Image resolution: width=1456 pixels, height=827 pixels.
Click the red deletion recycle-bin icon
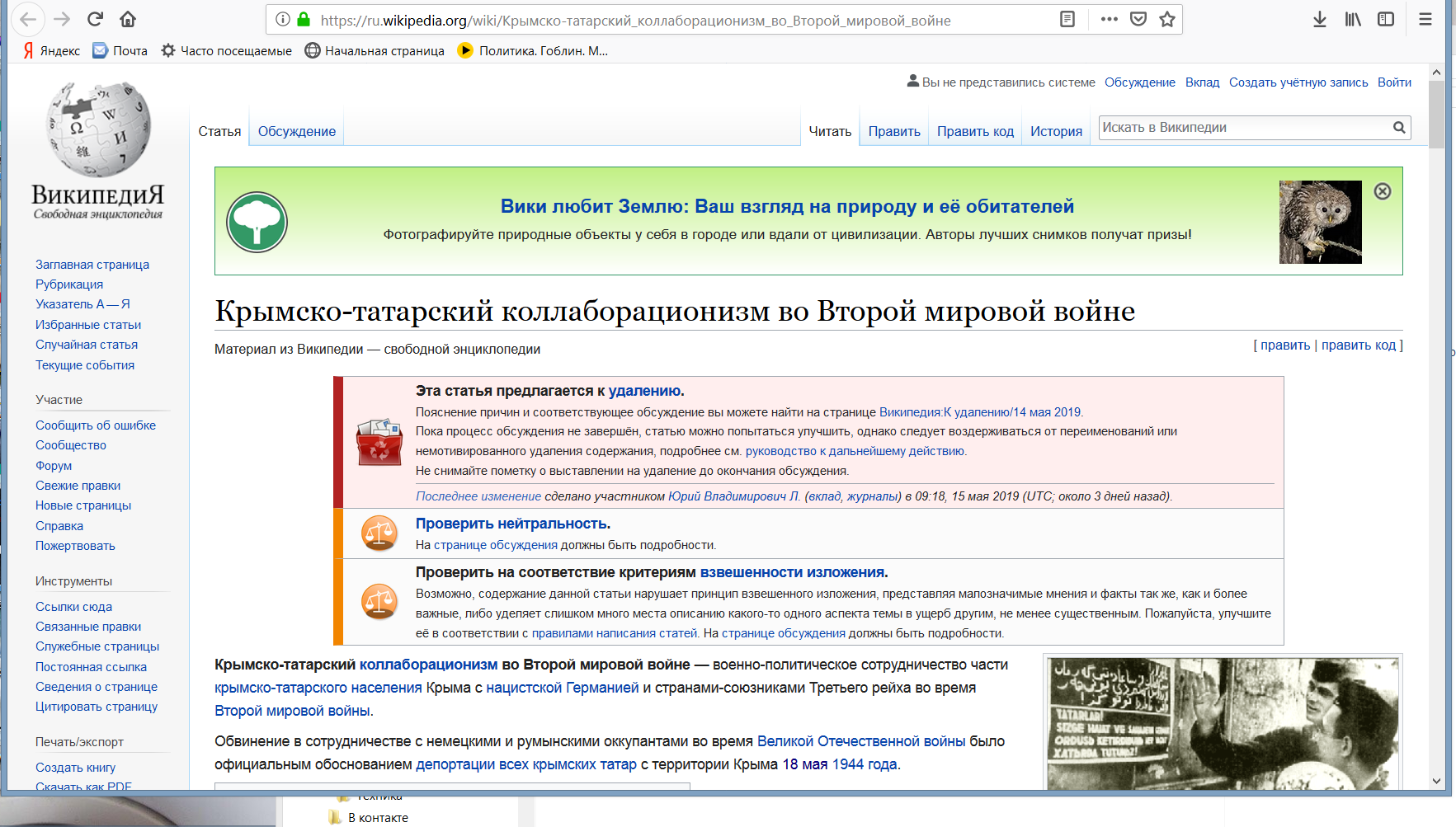pyautogui.click(x=379, y=442)
